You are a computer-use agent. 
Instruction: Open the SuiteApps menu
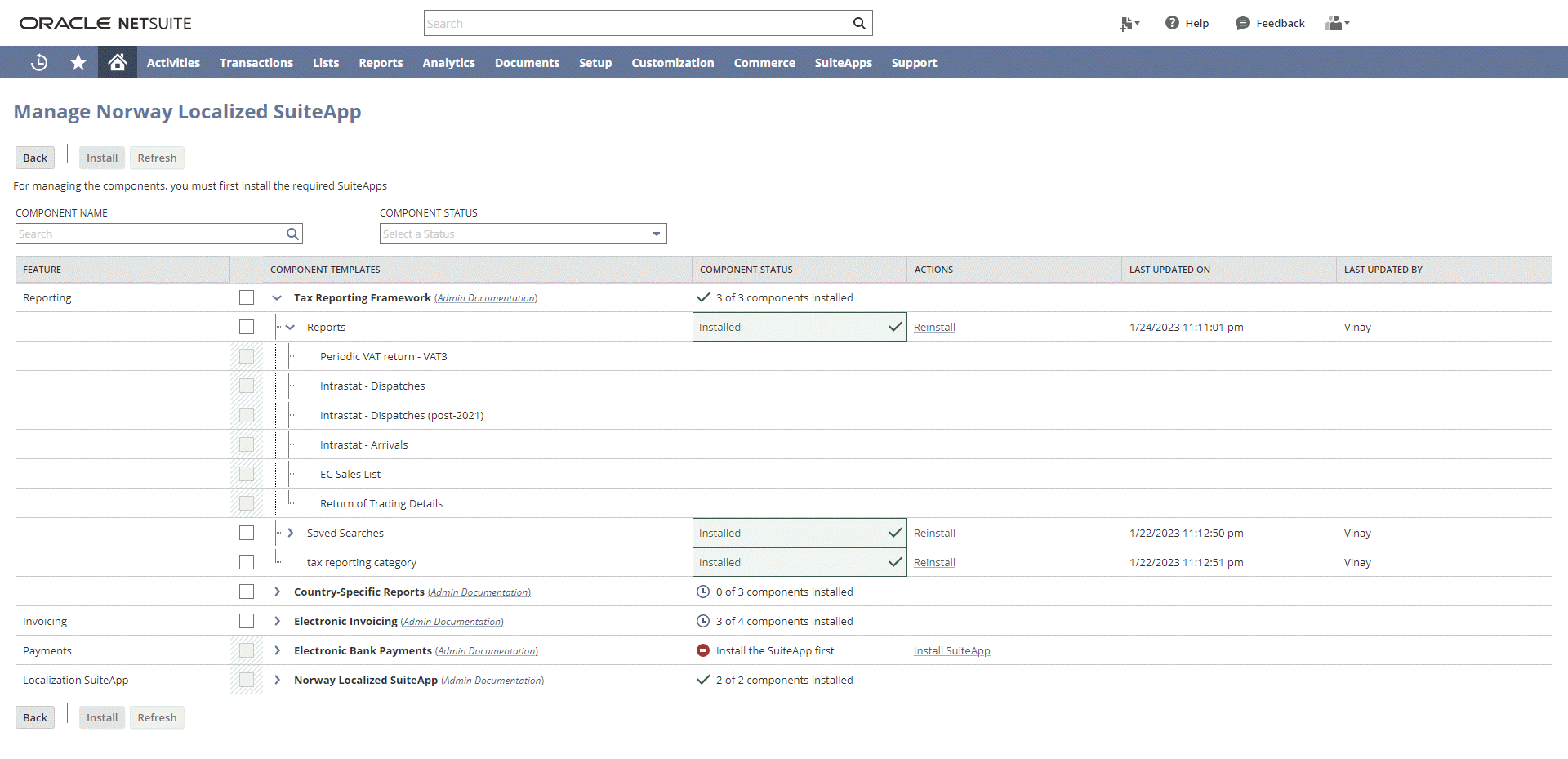(843, 62)
